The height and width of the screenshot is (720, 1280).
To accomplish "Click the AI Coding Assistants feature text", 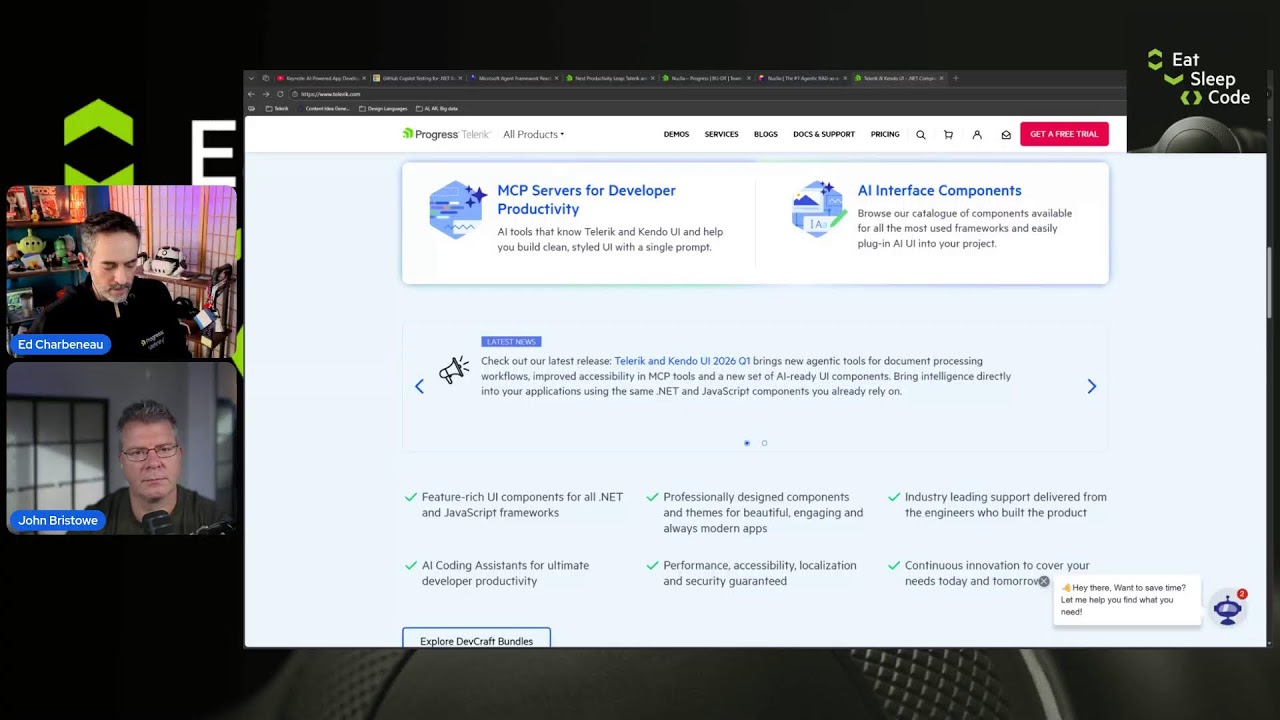I will [x=505, y=573].
